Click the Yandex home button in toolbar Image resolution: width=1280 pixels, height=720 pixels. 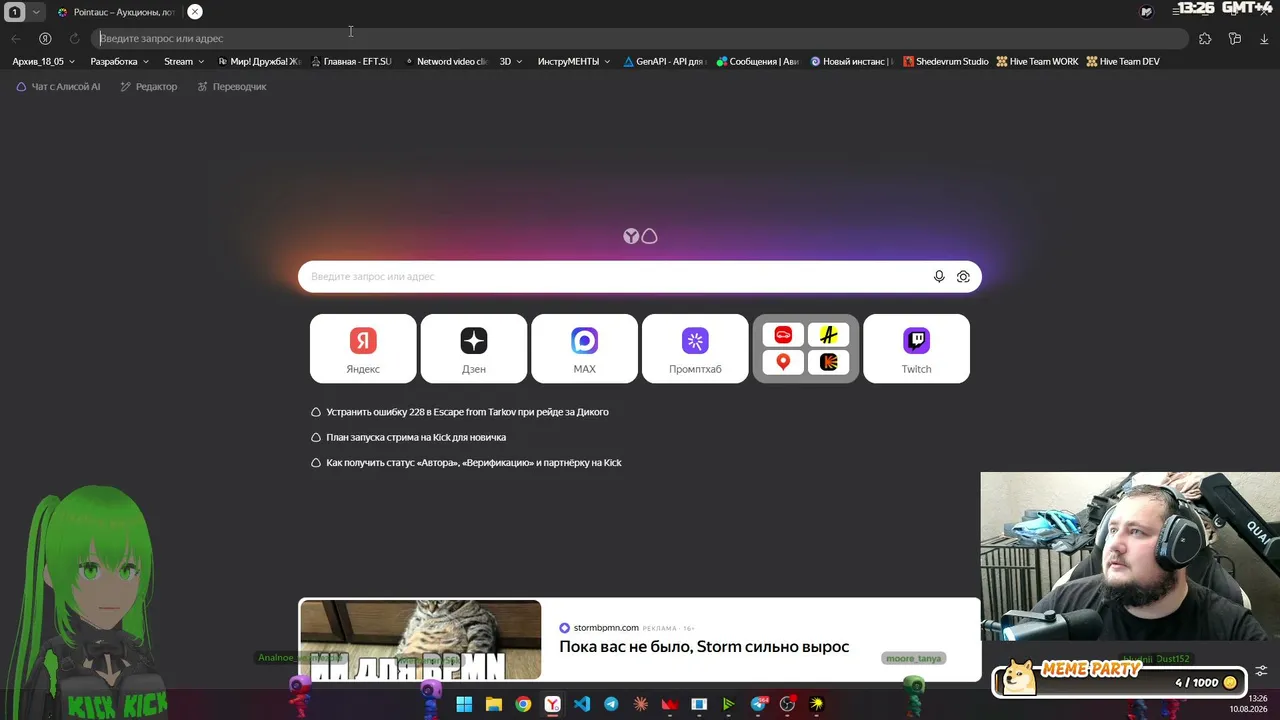[45, 39]
